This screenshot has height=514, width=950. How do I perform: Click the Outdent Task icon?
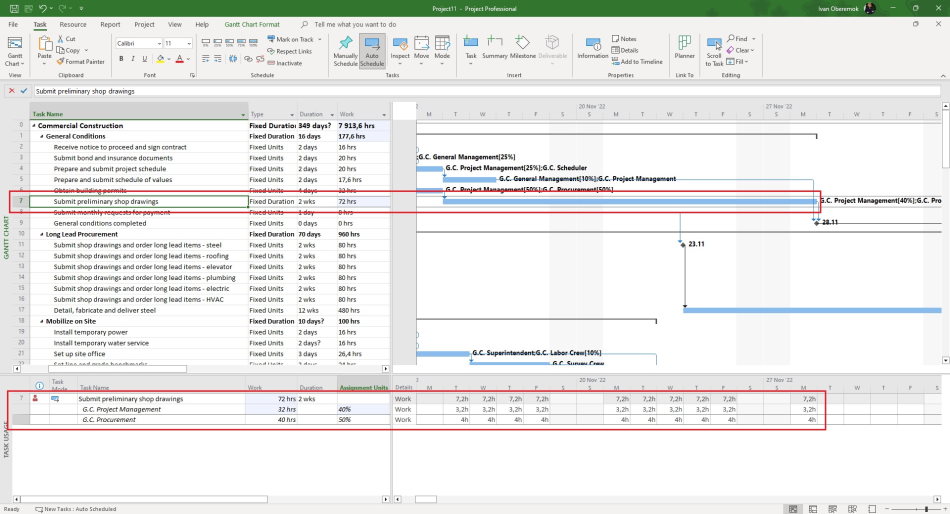[206, 59]
